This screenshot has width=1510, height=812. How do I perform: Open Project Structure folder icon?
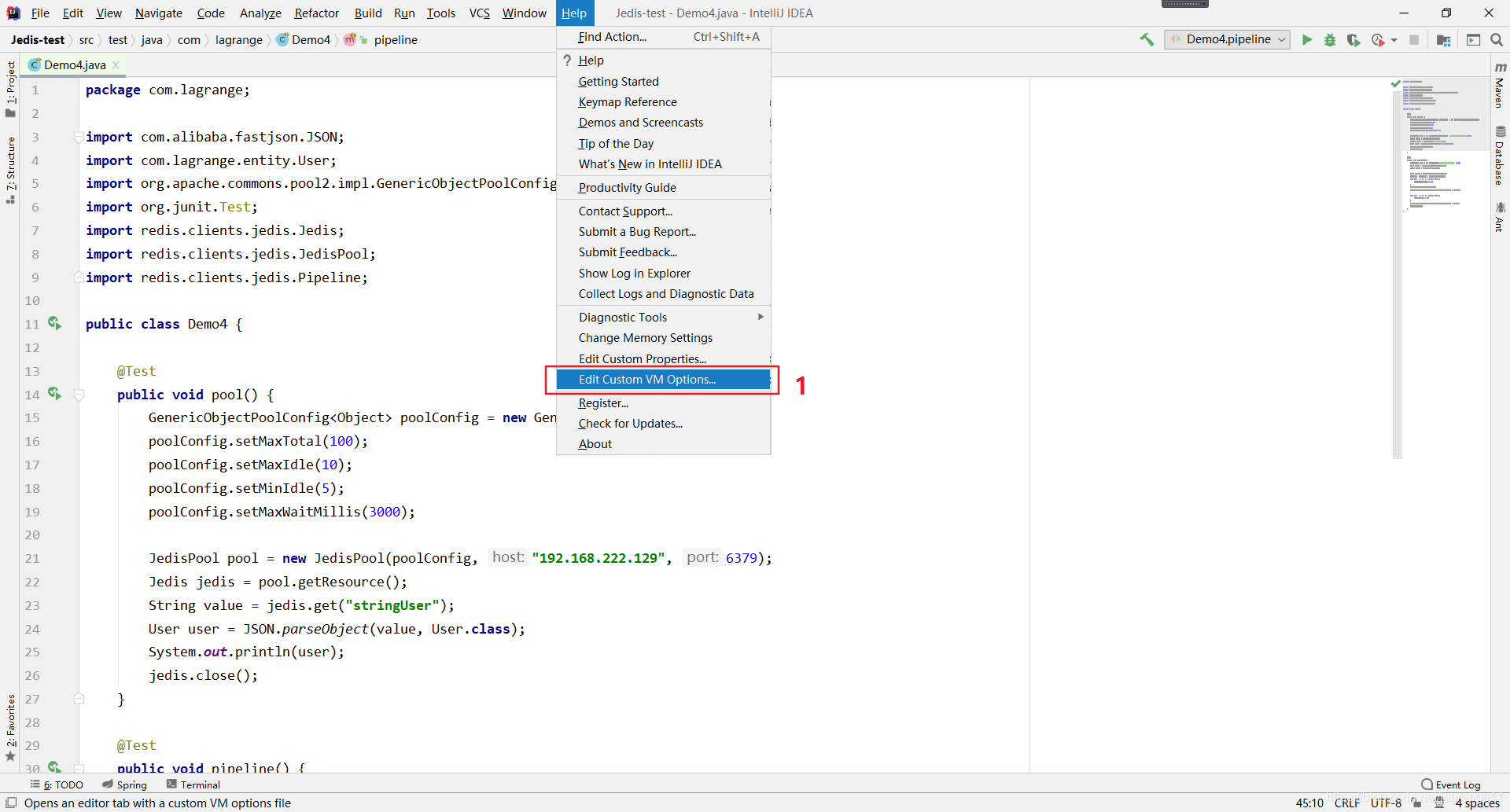(1443, 39)
